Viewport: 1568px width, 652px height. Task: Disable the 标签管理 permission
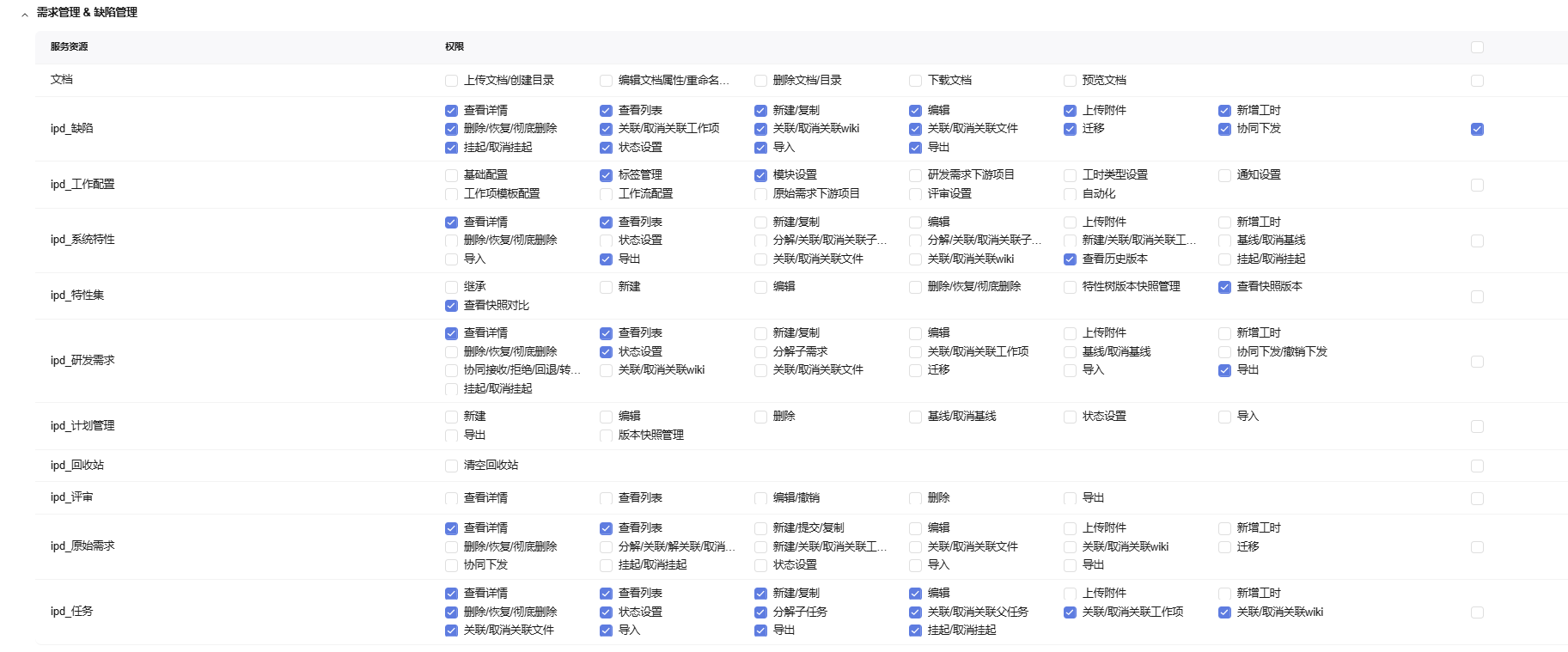[606, 175]
